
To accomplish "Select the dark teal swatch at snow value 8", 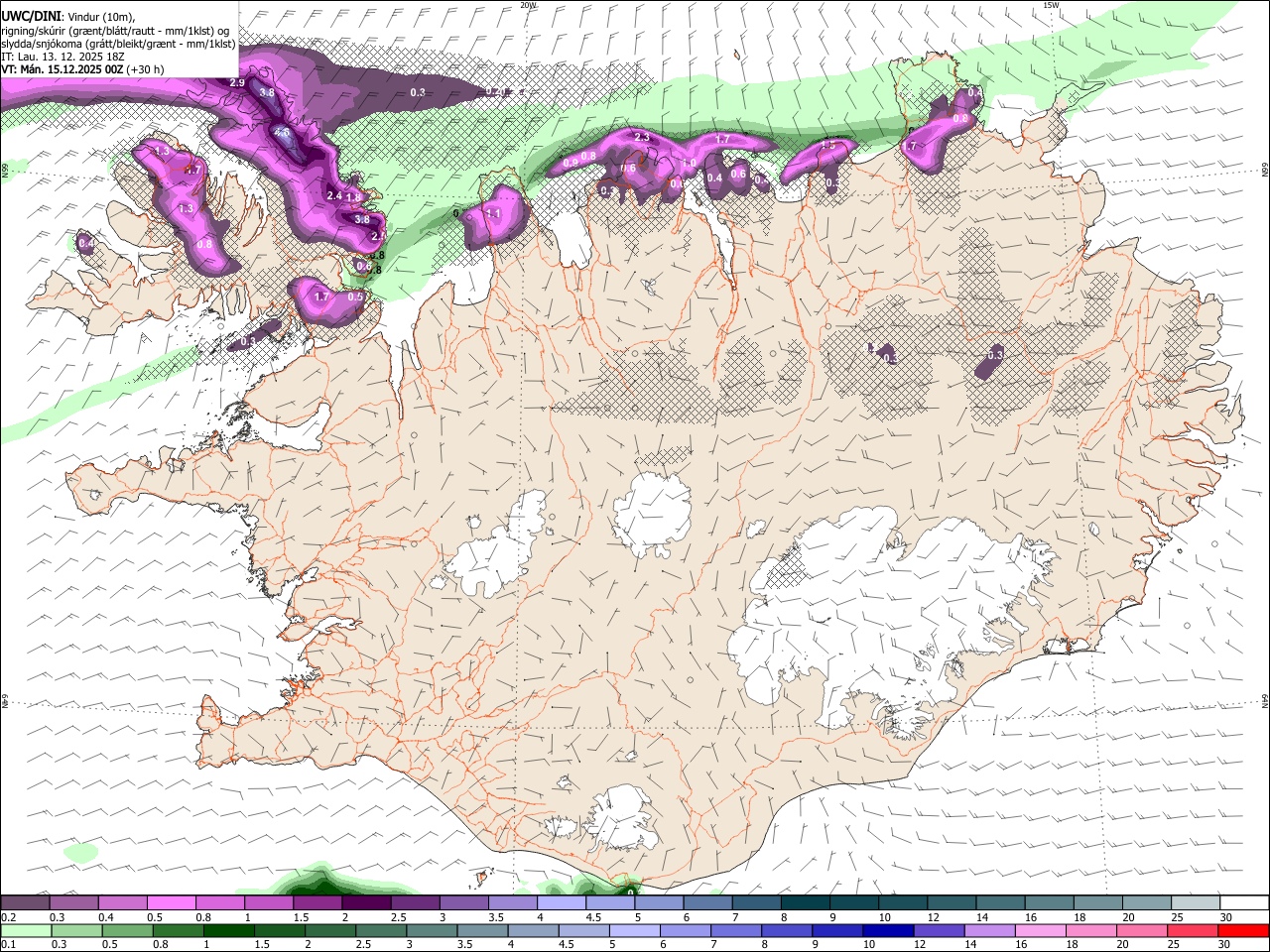I will (x=805, y=902).
